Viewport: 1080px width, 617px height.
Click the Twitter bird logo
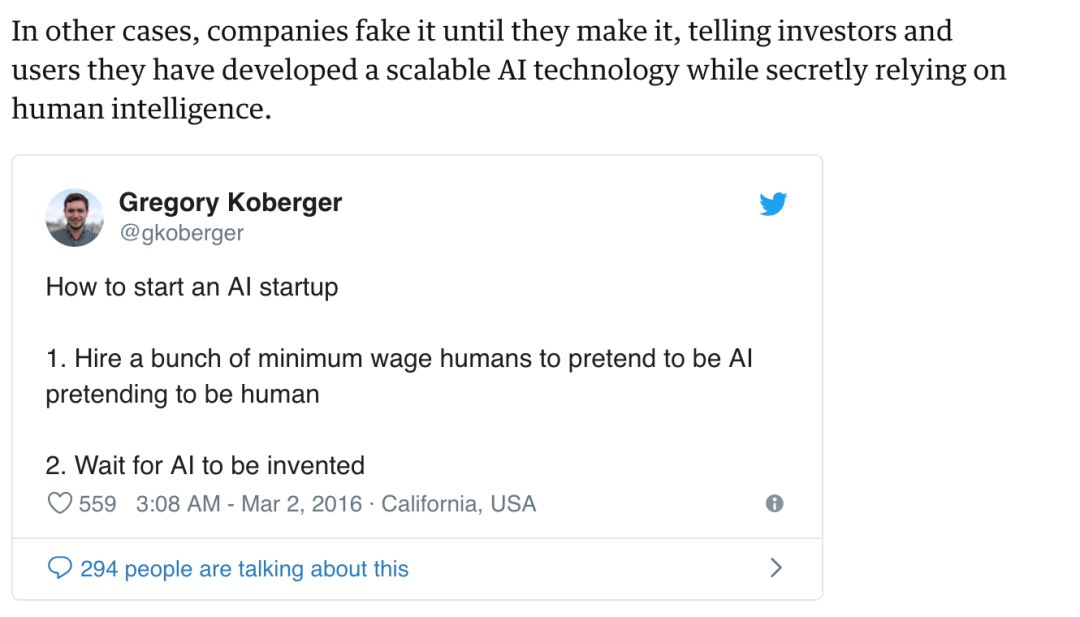[772, 205]
